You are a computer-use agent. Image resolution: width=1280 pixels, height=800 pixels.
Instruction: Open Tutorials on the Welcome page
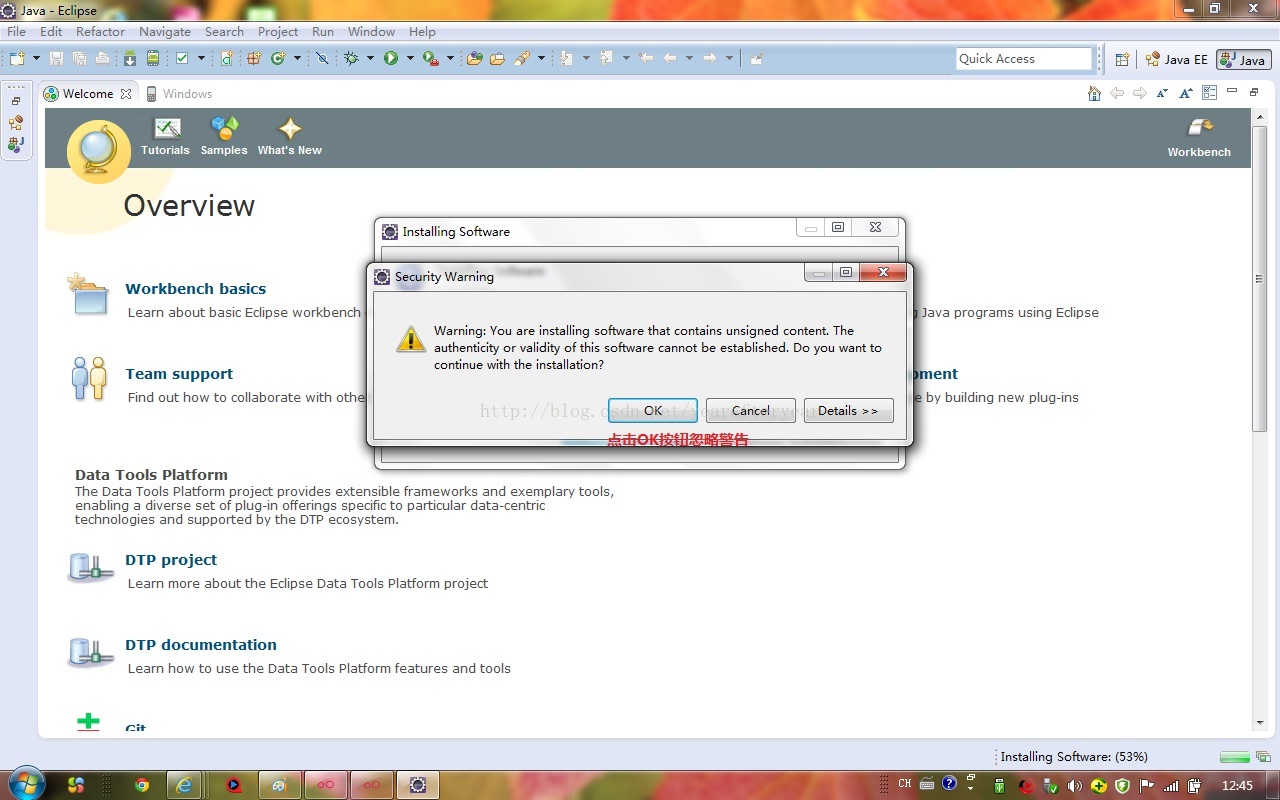tap(165, 136)
